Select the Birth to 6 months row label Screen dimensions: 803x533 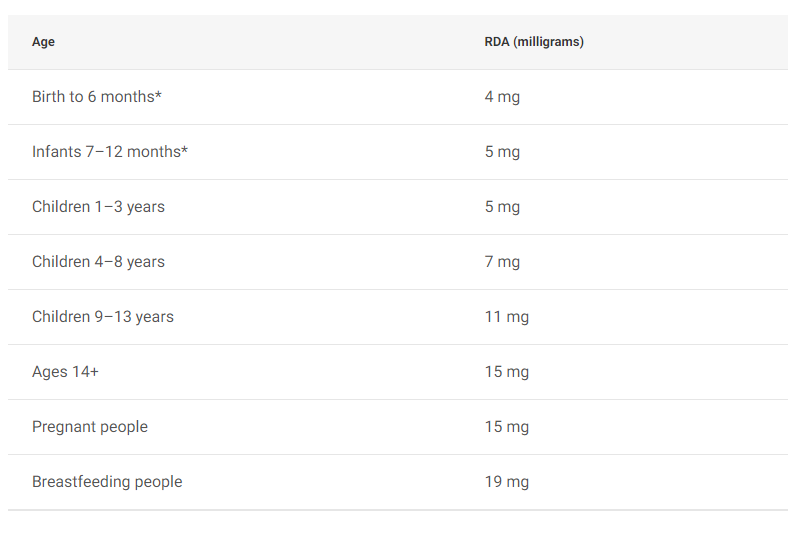[97, 97]
